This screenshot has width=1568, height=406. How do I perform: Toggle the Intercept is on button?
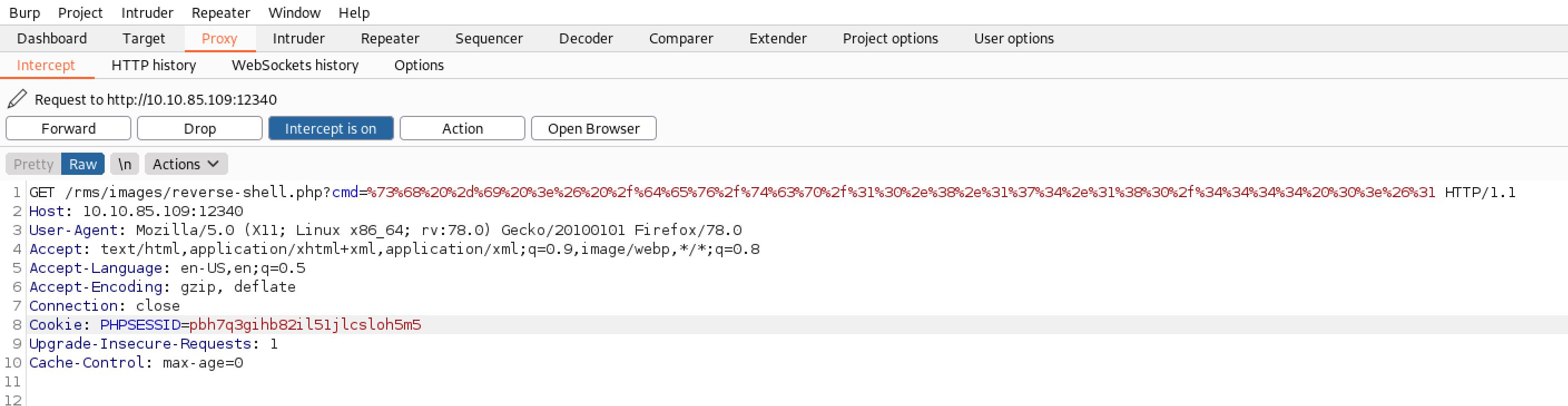(331, 129)
